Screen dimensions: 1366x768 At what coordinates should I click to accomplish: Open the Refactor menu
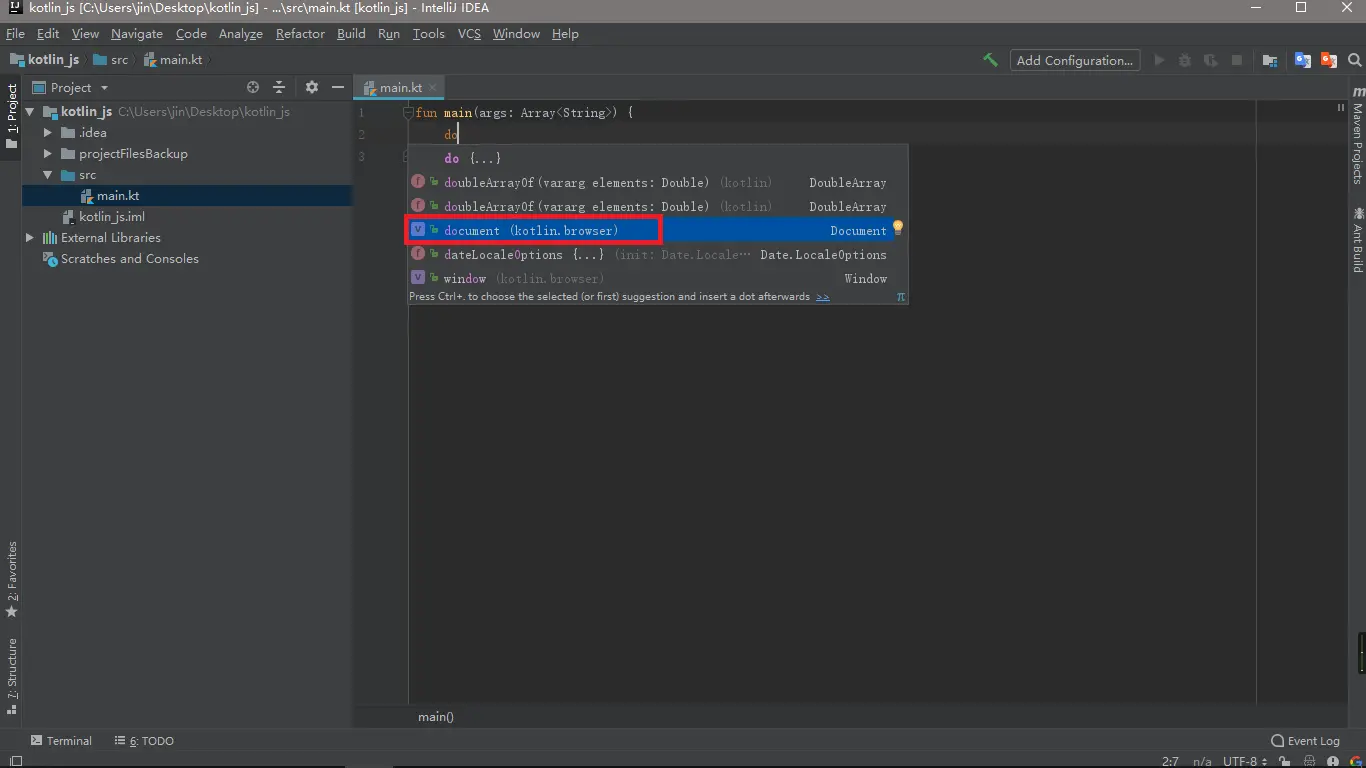tap(300, 34)
